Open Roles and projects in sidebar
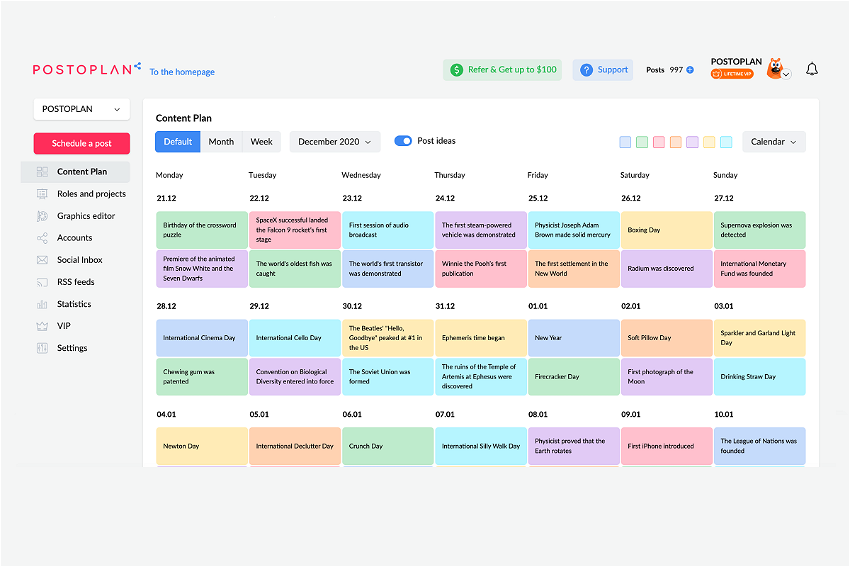This screenshot has height=567, width=850. (91, 194)
